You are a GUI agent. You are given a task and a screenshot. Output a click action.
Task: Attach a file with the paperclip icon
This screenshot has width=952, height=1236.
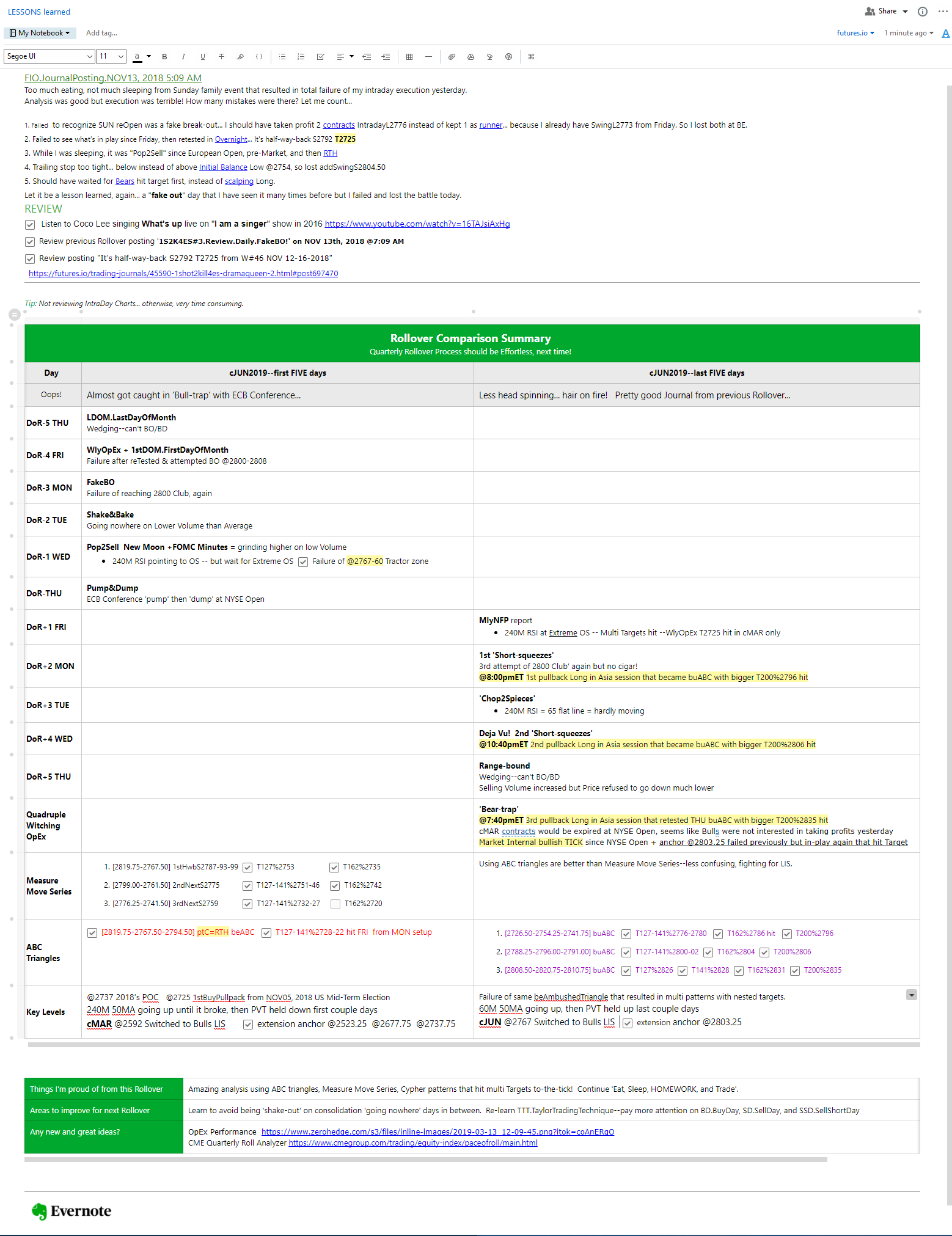point(452,57)
